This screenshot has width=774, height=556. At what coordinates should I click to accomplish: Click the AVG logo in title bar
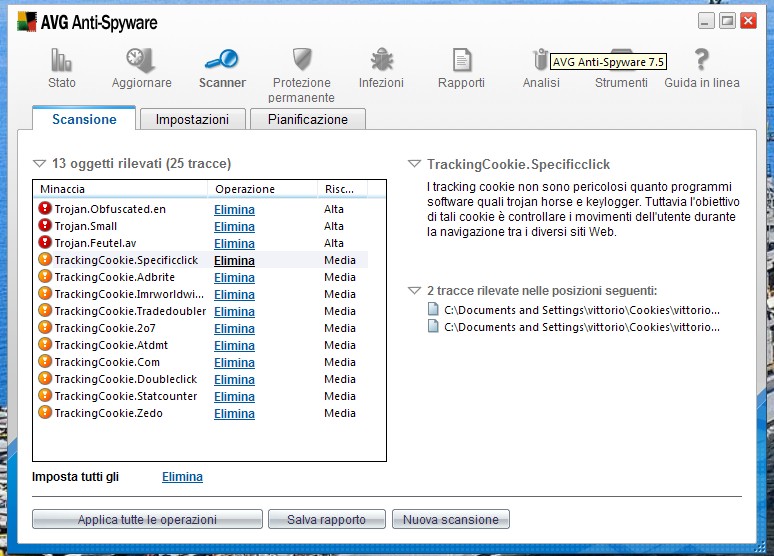(27, 22)
